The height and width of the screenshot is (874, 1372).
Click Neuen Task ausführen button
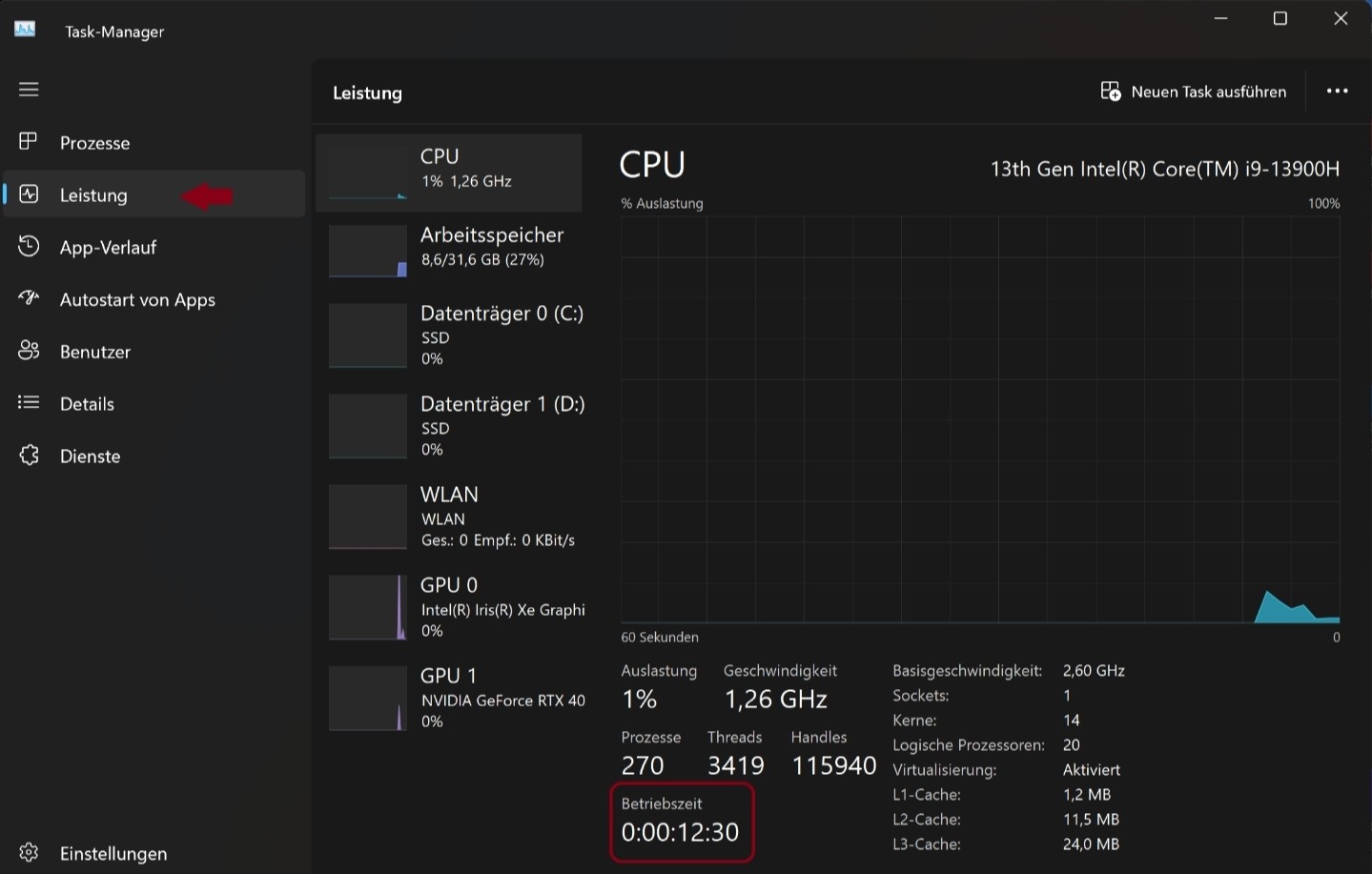coord(1193,91)
